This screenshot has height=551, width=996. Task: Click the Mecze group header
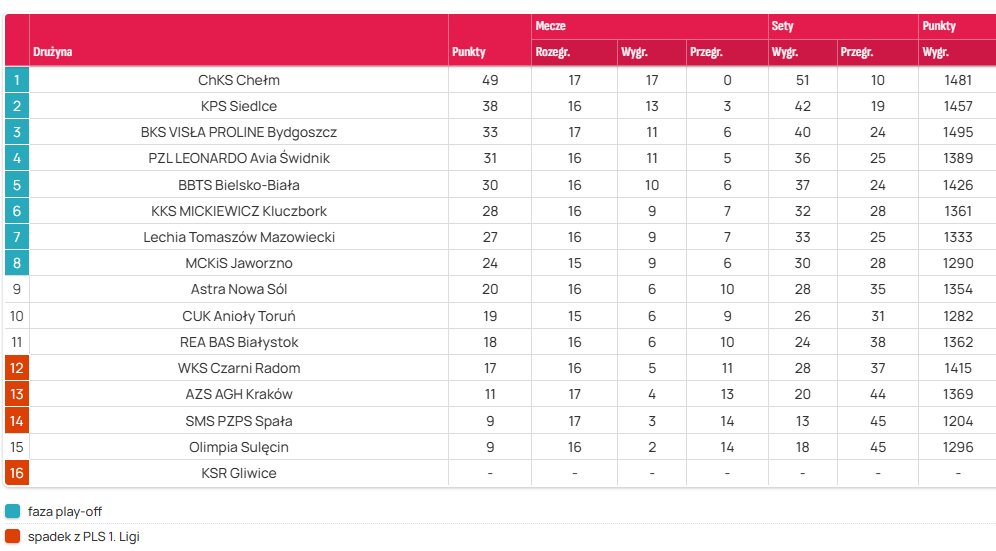click(551, 26)
